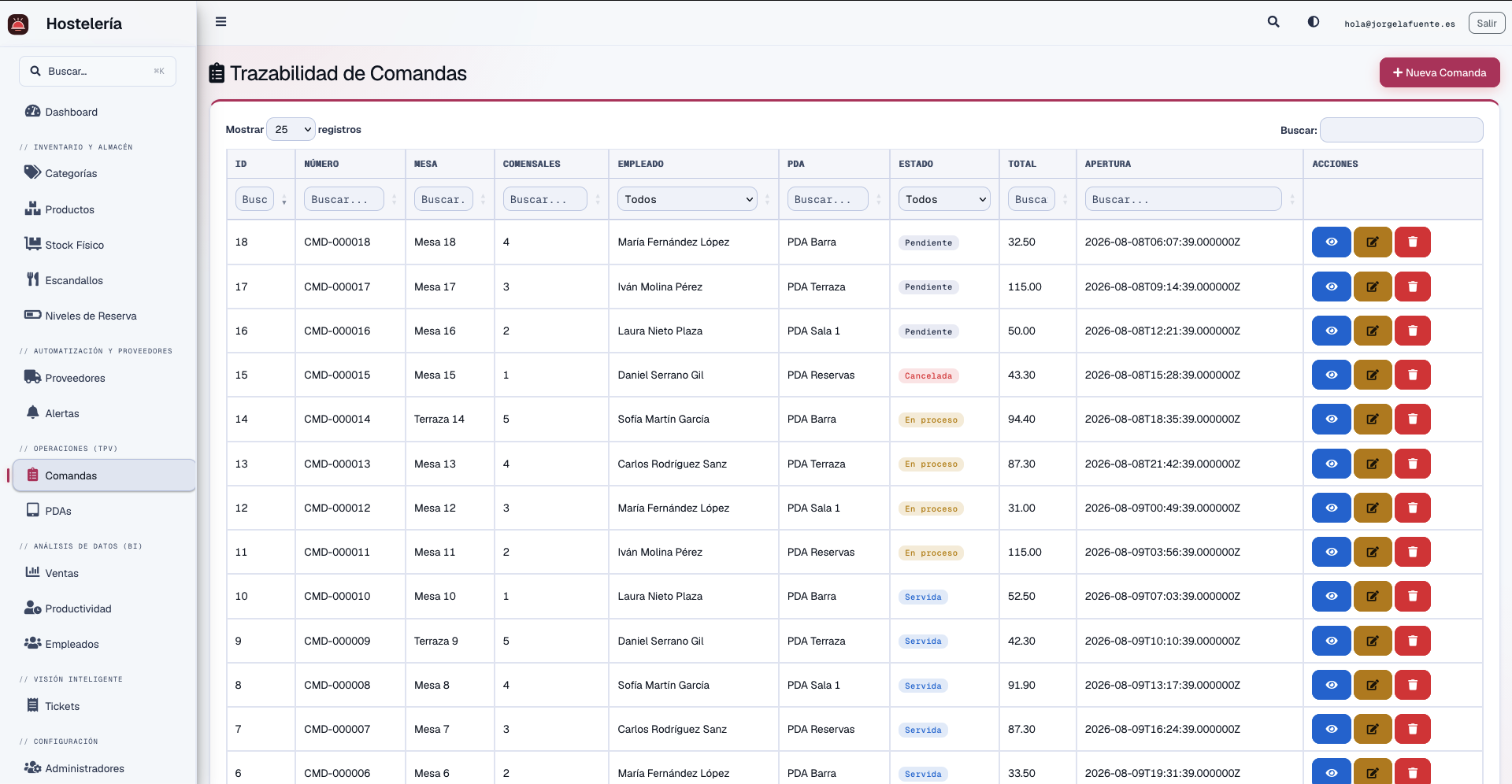Delete comanda CMD-000007 trash icon
The width and height of the screenshot is (1512, 784).
click(1413, 729)
